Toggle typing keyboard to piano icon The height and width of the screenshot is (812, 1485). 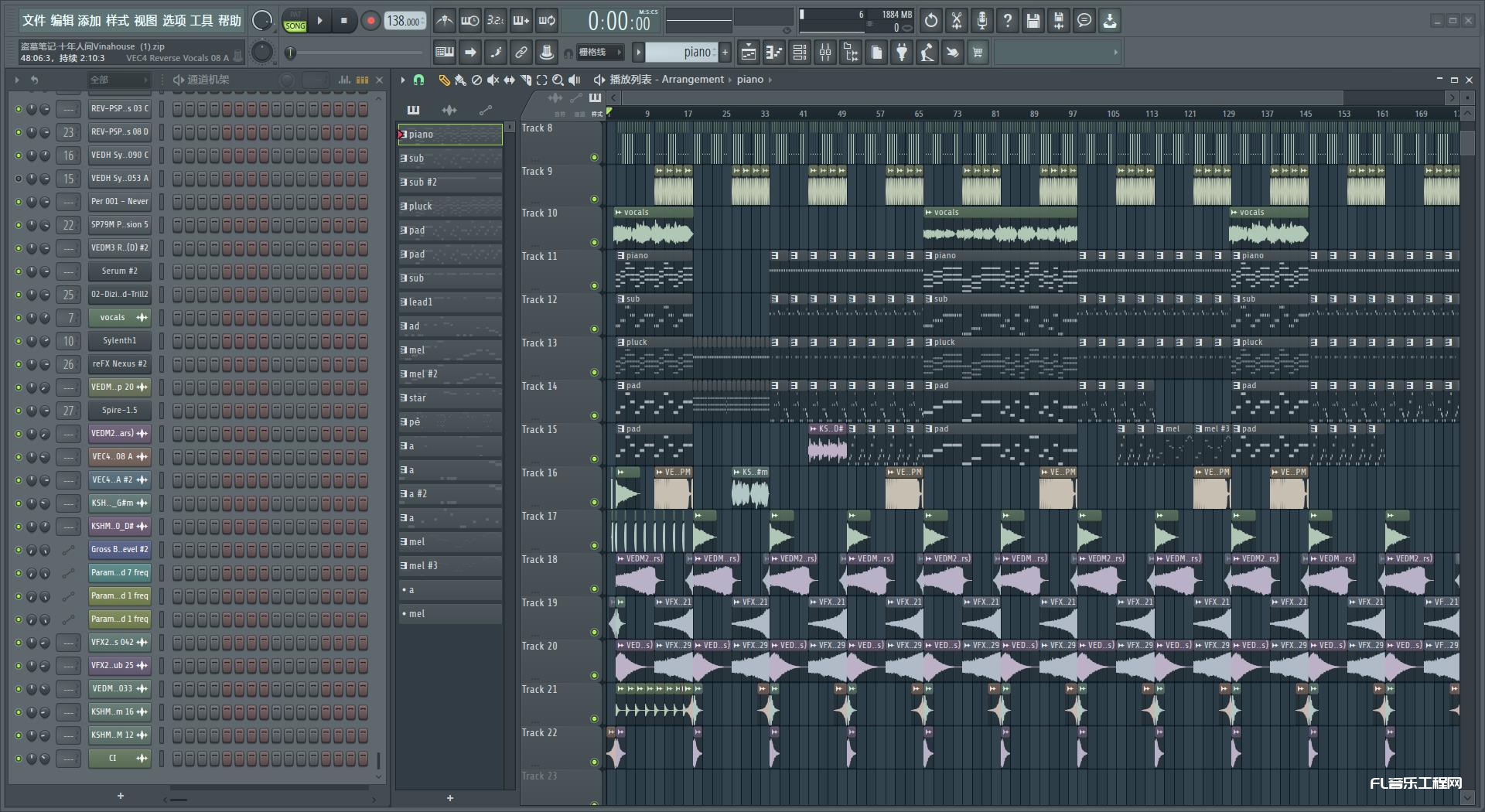click(x=445, y=53)
